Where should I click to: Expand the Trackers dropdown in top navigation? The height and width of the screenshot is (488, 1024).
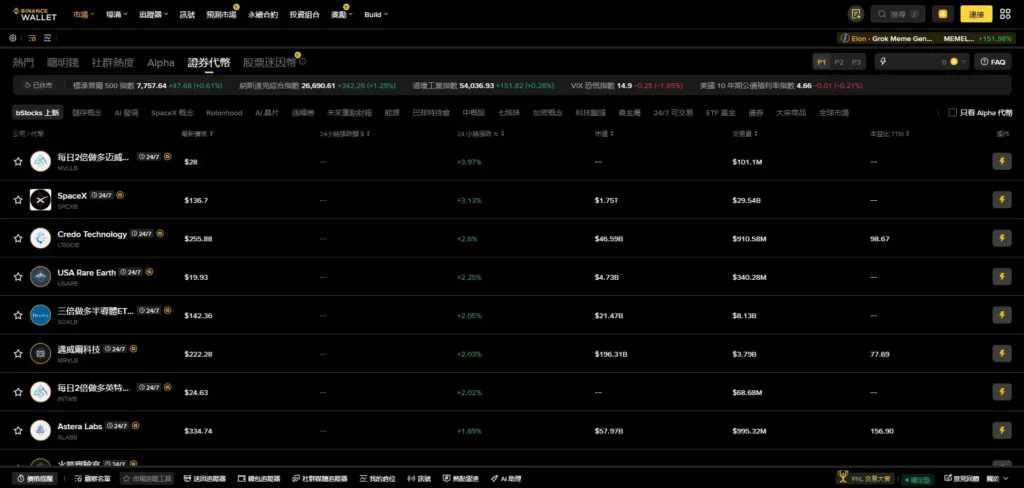[x=153, y=14]
